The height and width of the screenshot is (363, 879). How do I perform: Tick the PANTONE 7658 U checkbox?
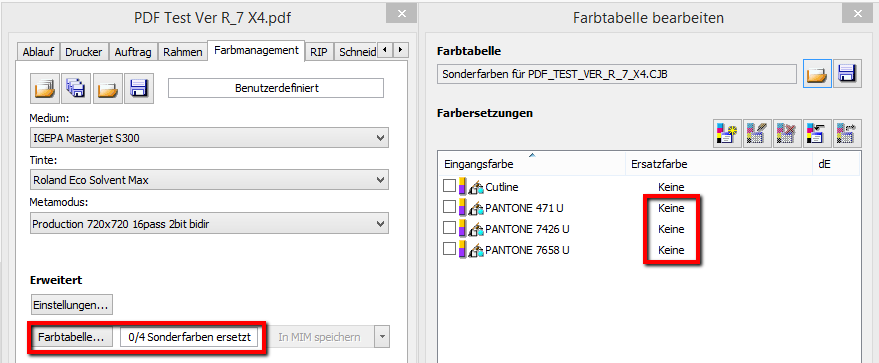pyautogui.click(x=449, y=249)
